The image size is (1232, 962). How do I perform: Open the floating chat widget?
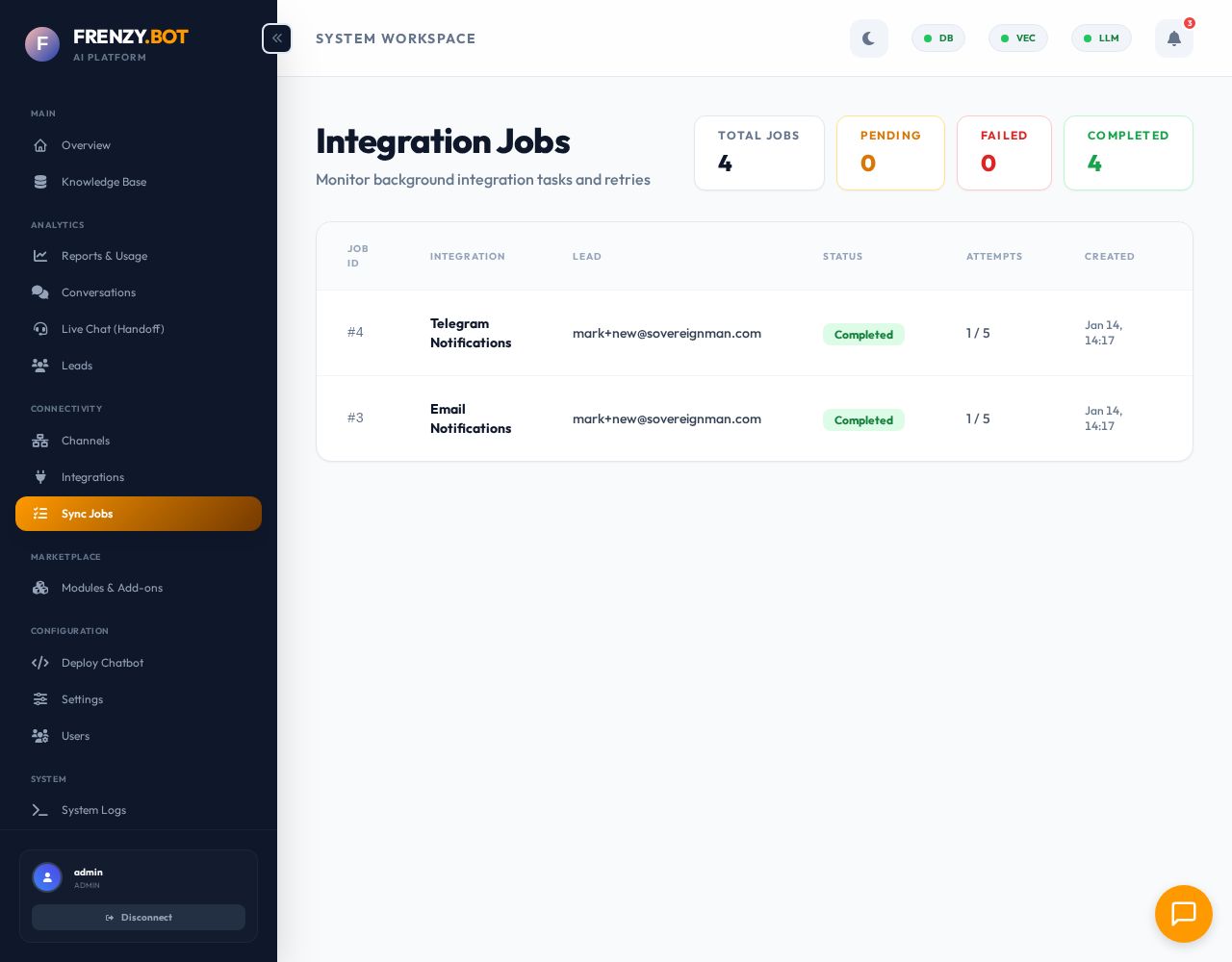(x=1184, y=914)
